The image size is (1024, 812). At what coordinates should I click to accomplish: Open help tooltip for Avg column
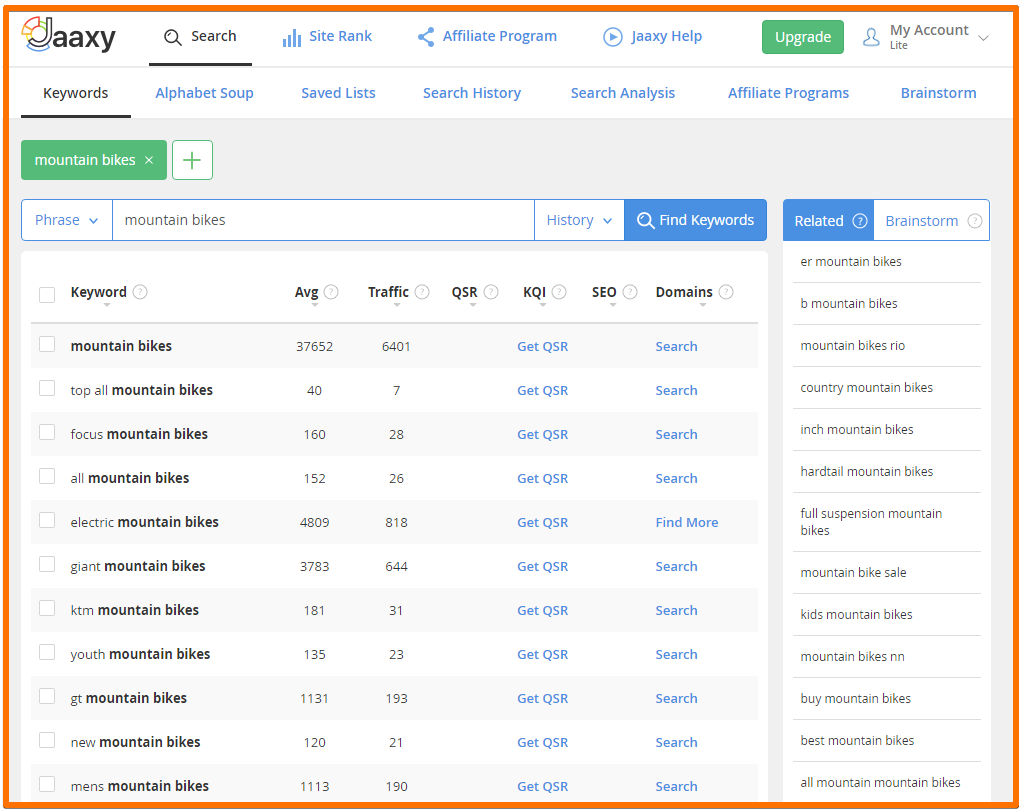[331, 292]
